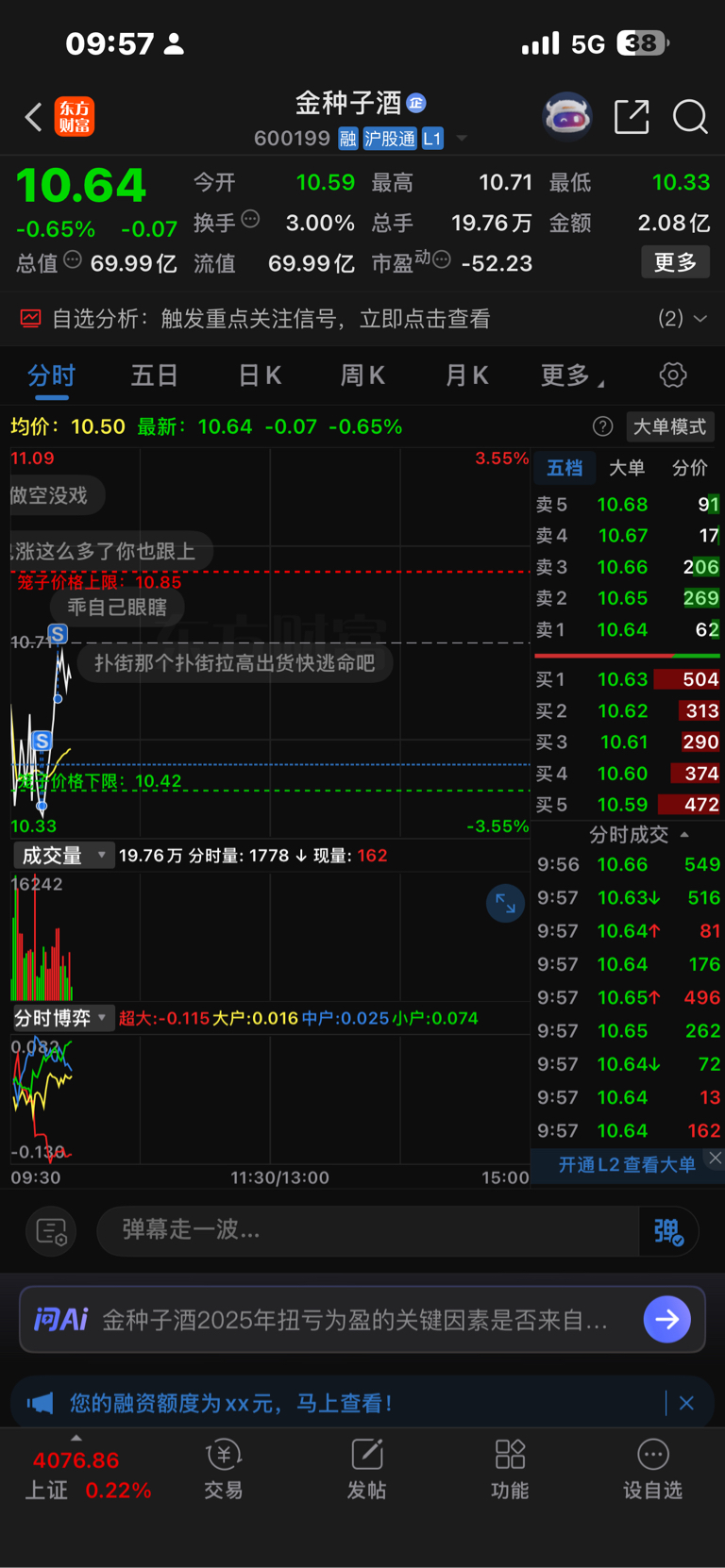Toggle 大单模式 button
This screenshot has height=1568, width=725.
[x=669, y=426]
